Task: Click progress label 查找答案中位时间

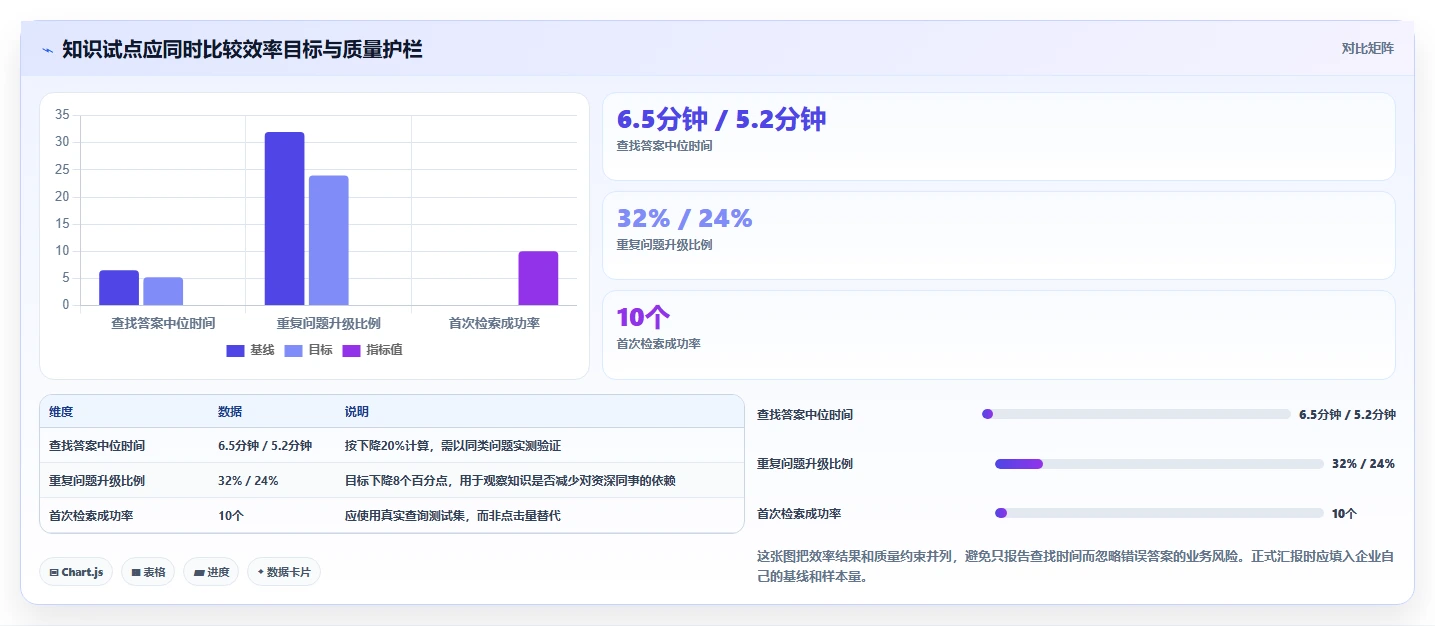Action: point(805,414)
